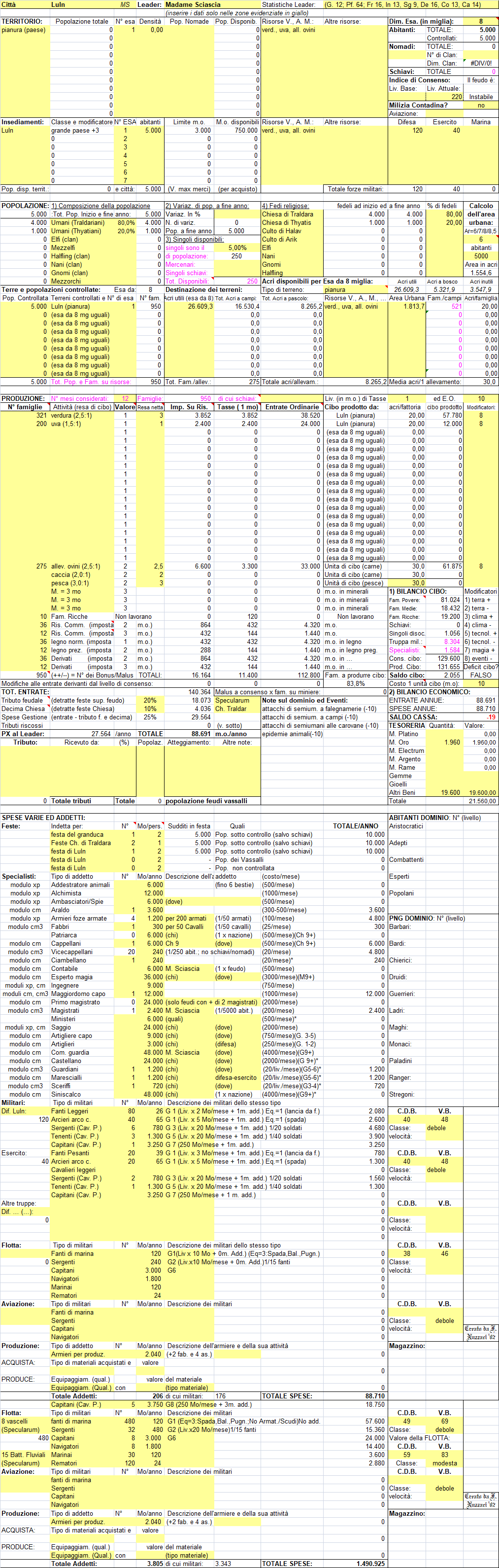
Task: Select the "M. Electrum" treasury row
Action: click(406, 751)
